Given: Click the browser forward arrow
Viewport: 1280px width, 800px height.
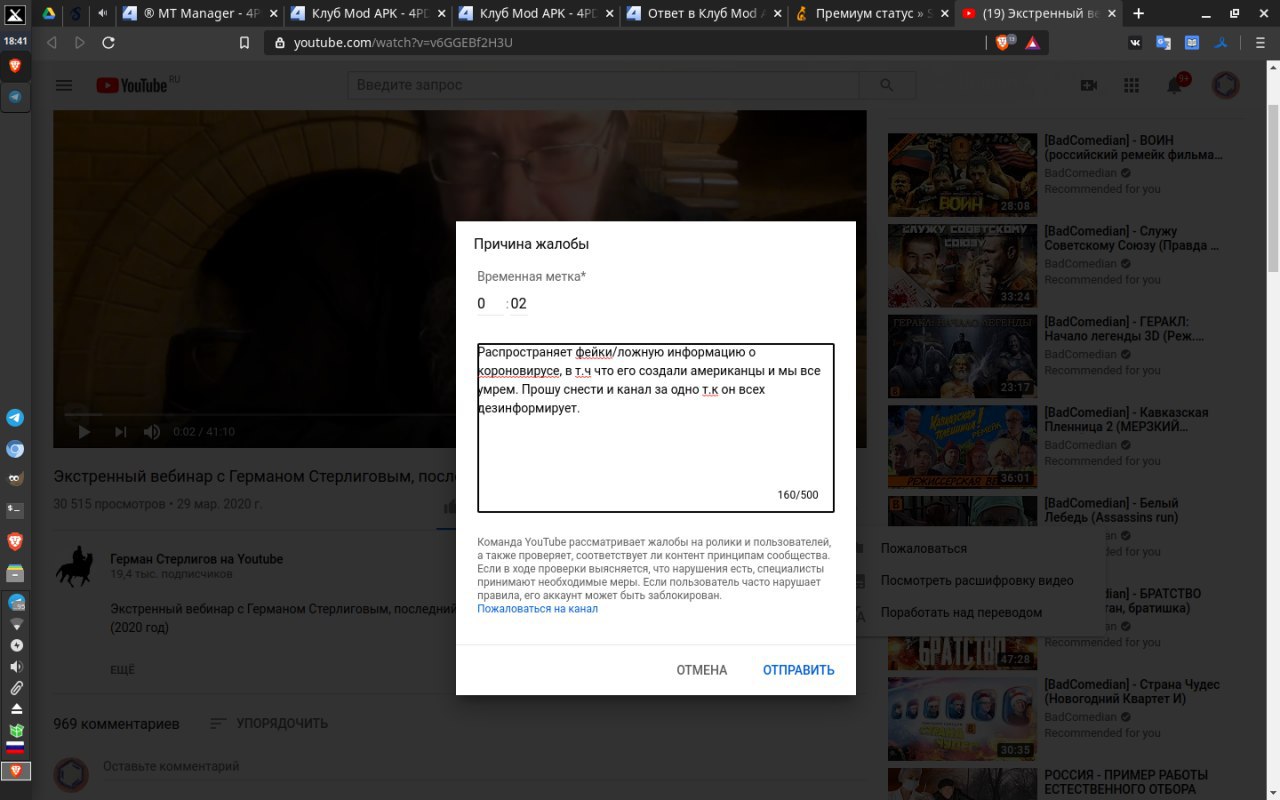Looking at the screenshot, I should tap(79, 43).
